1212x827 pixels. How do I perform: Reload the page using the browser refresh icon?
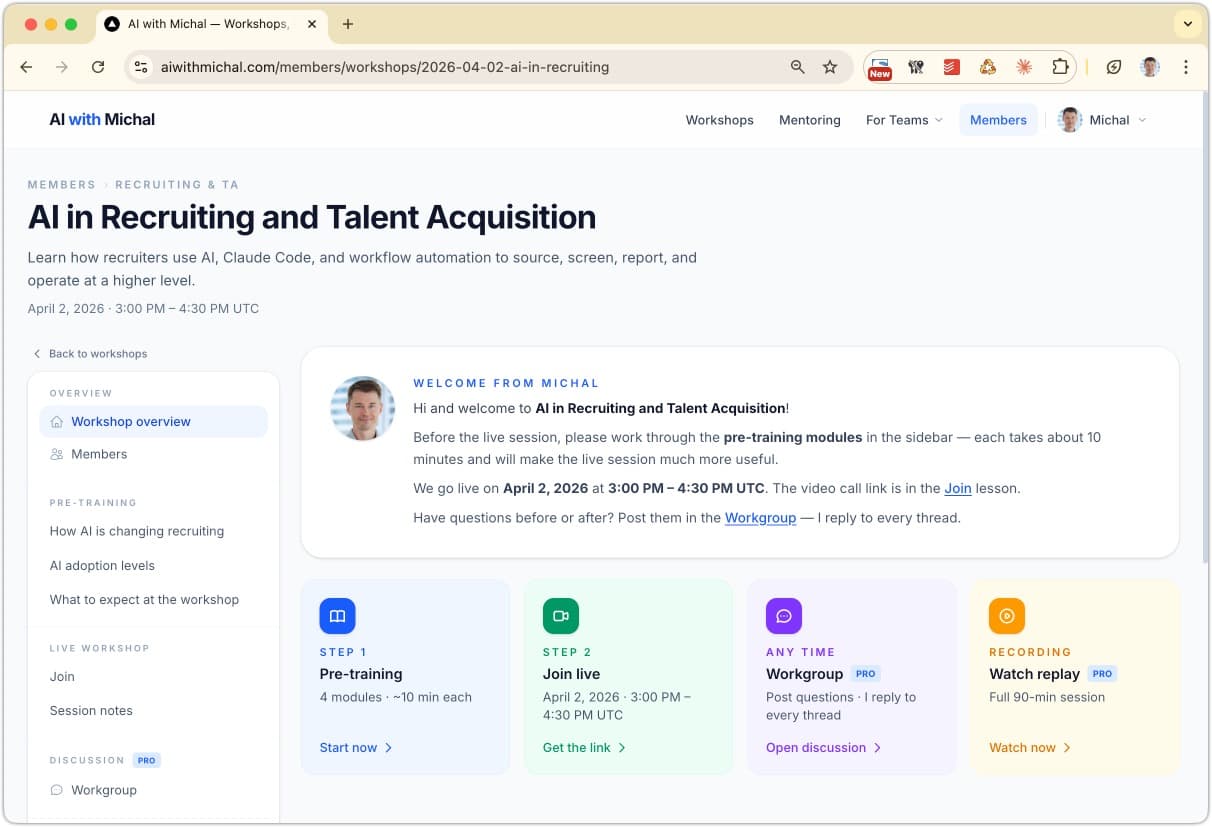point(98,67)
